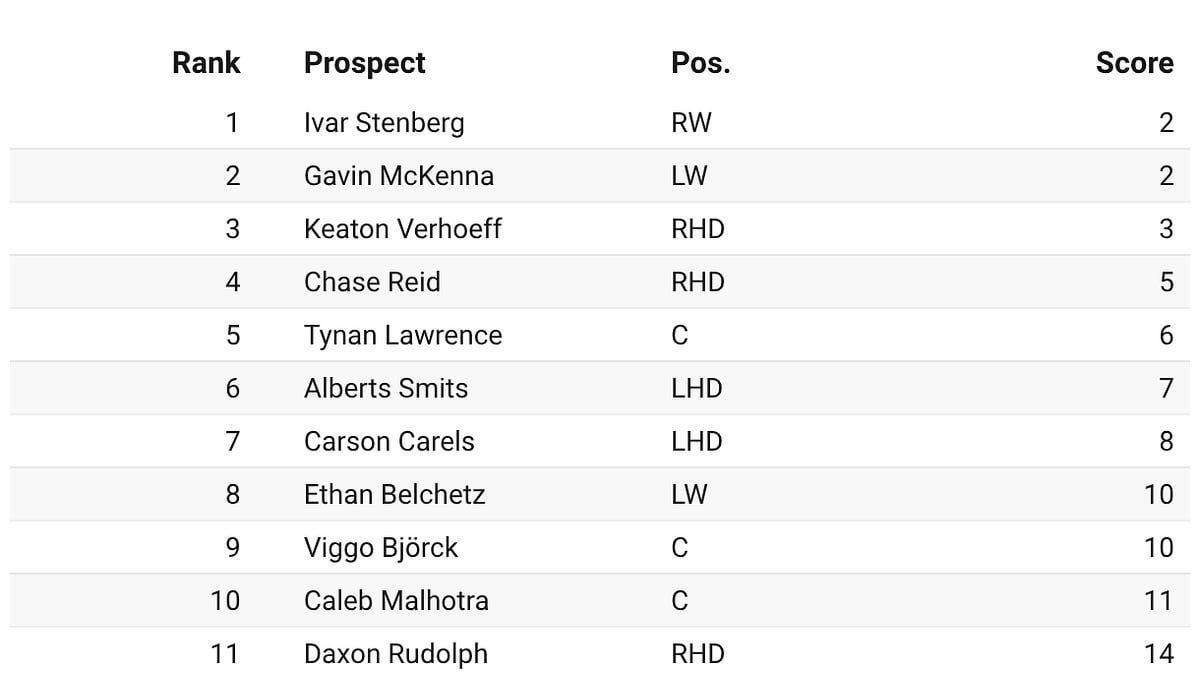Click the Caleb Malhotra name
Screen dimensions: 1200x675
click(396, 600)
